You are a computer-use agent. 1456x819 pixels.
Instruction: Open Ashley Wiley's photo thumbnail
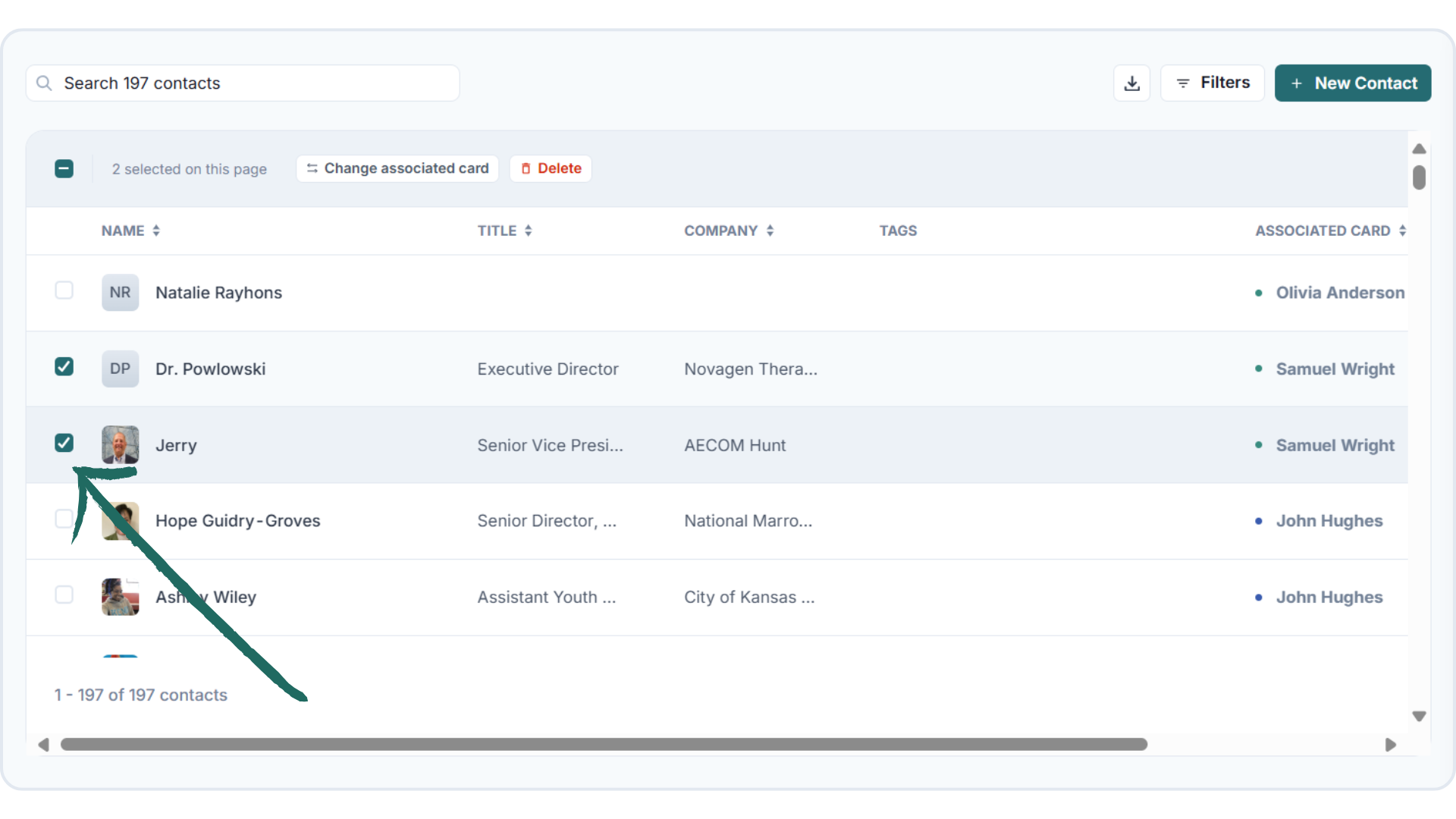(121, 597)
